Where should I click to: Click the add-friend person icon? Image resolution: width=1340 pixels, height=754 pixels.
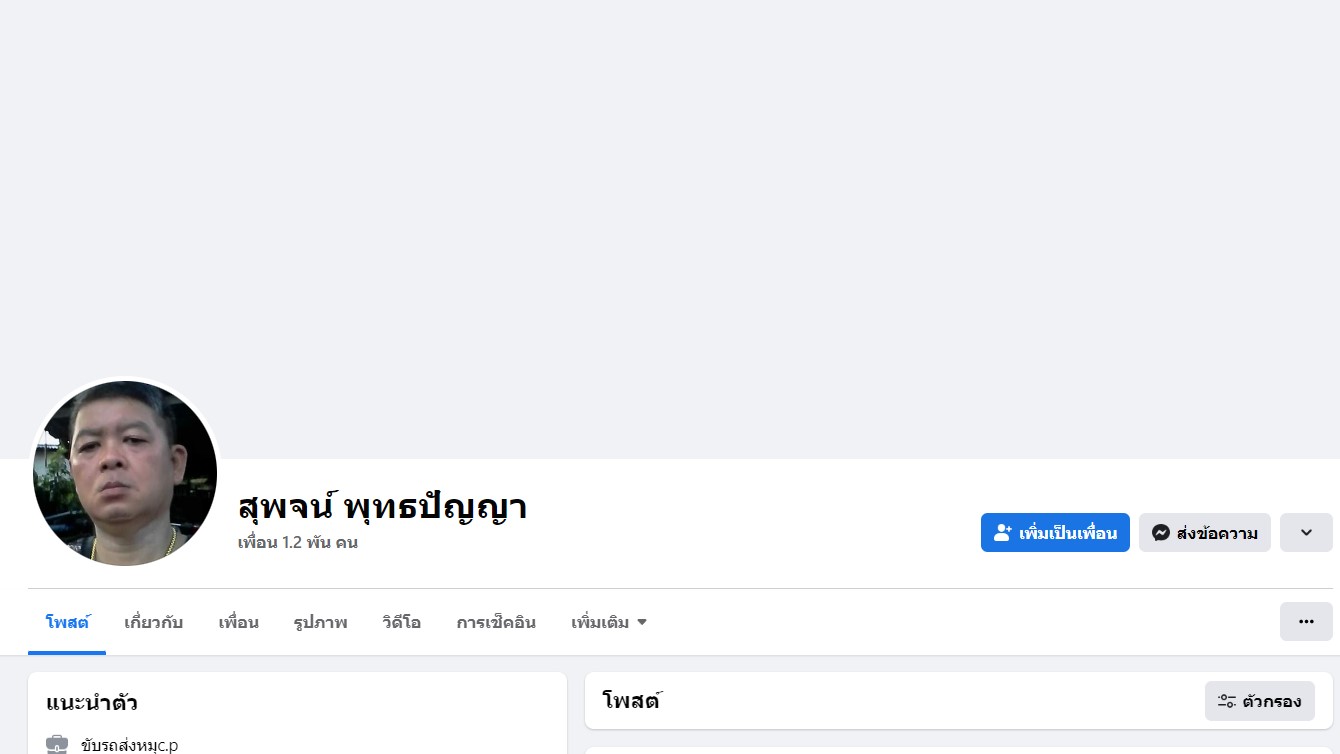(1003, 533)
